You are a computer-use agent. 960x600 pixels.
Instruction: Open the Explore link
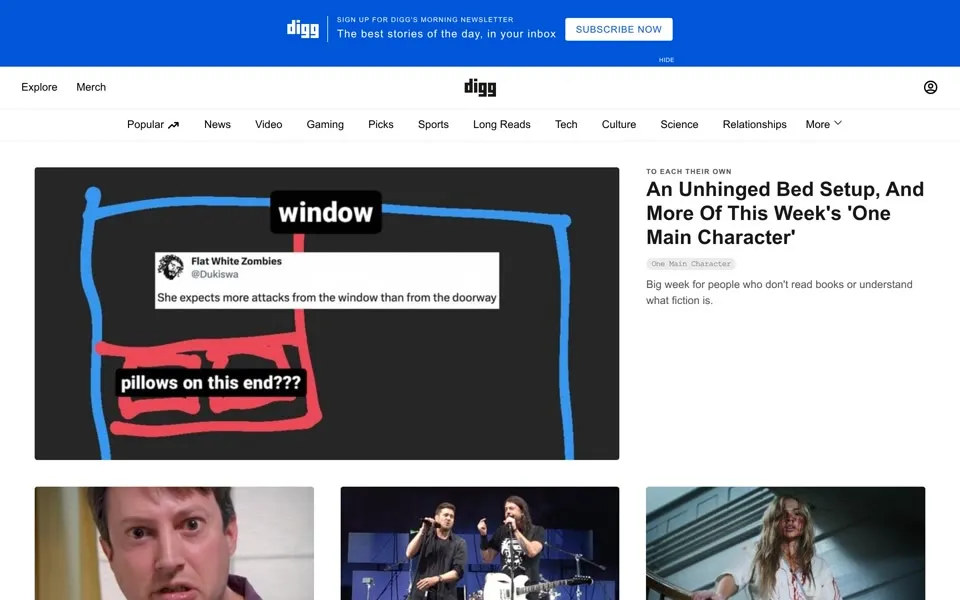39,87
